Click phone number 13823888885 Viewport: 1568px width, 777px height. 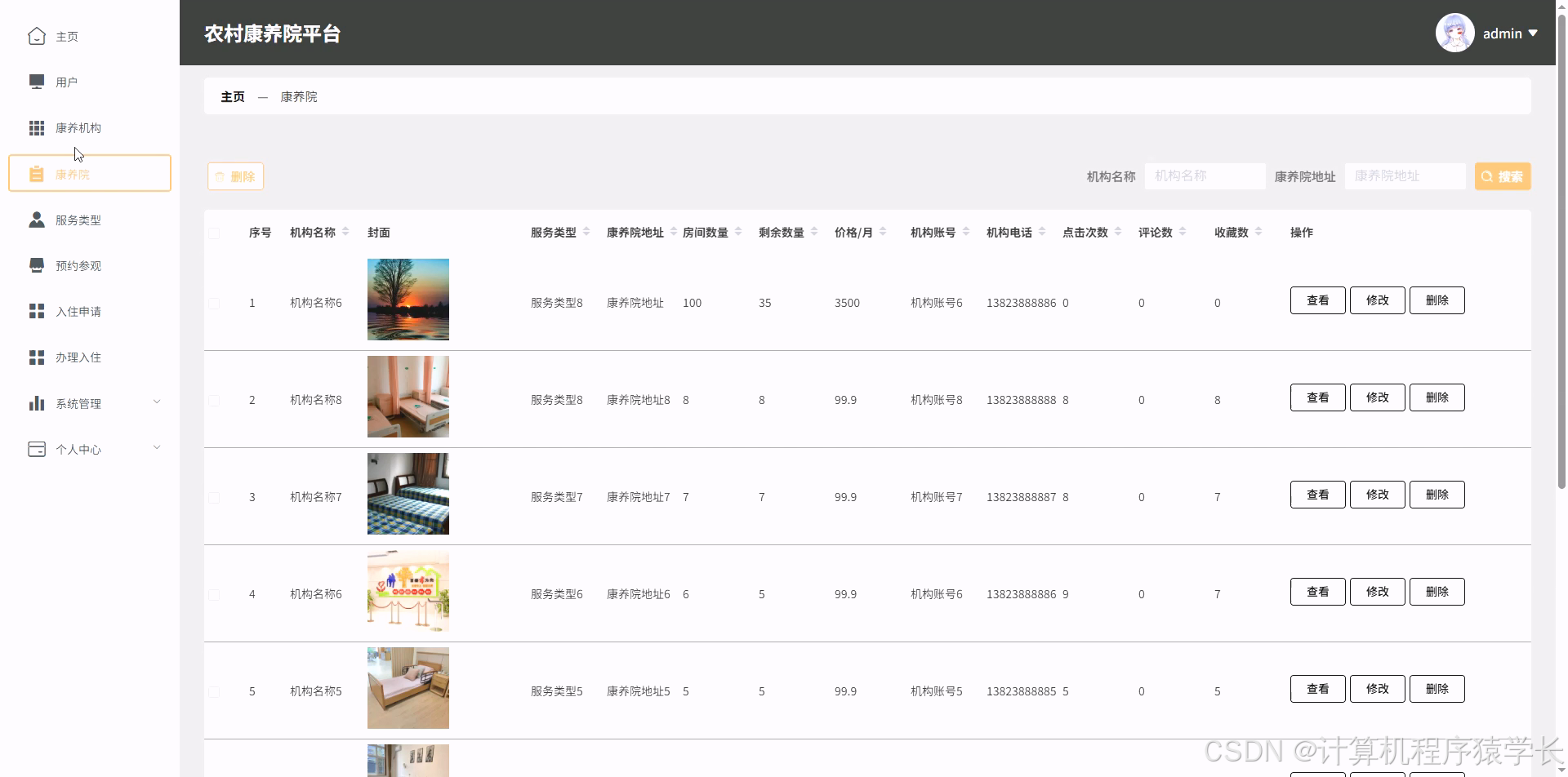pyautogui.click(x=1021, y=691)
